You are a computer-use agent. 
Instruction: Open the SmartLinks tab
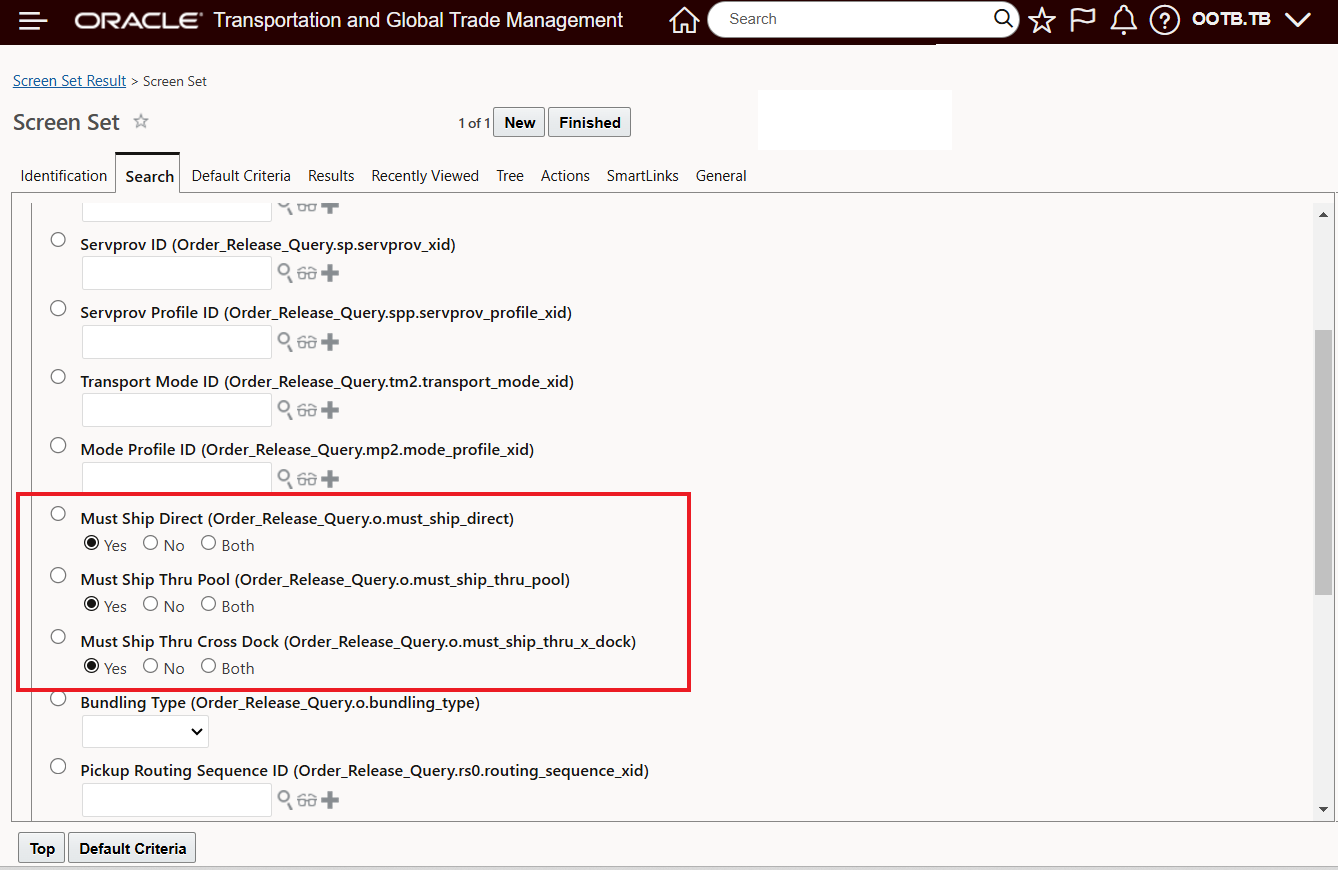point(643,175)
